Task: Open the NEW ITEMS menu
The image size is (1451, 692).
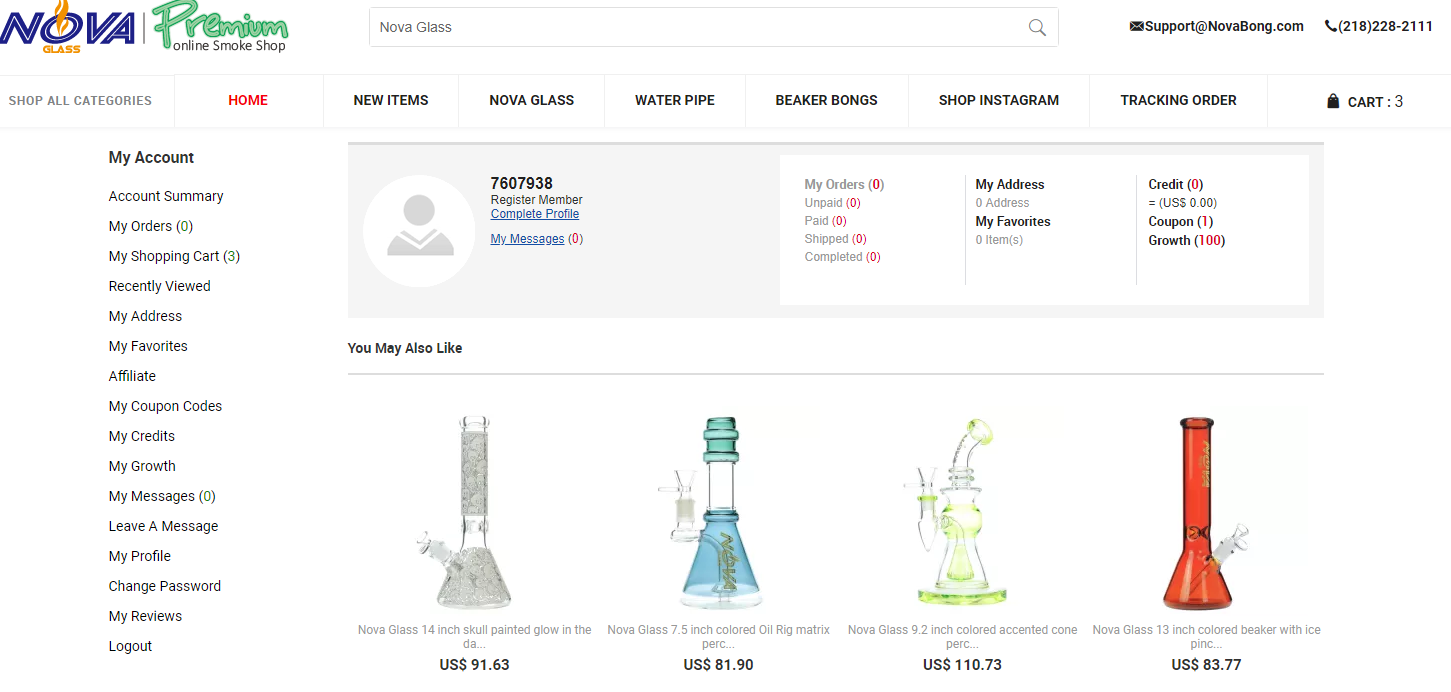Action: click(391, 100)
